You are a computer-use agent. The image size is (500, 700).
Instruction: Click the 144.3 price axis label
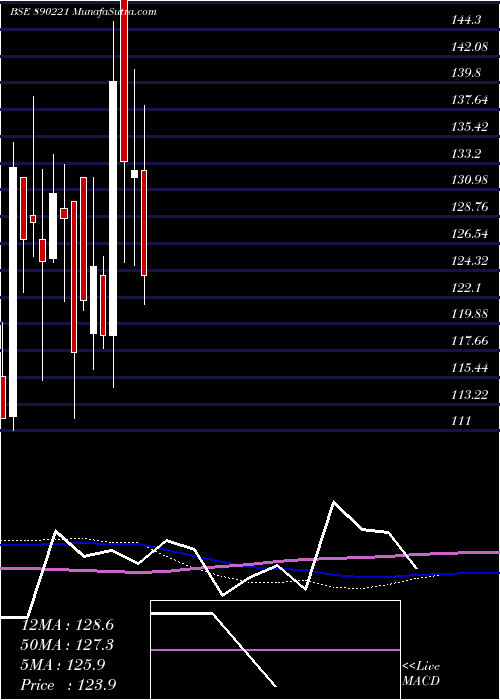click(x=466, y=20)
